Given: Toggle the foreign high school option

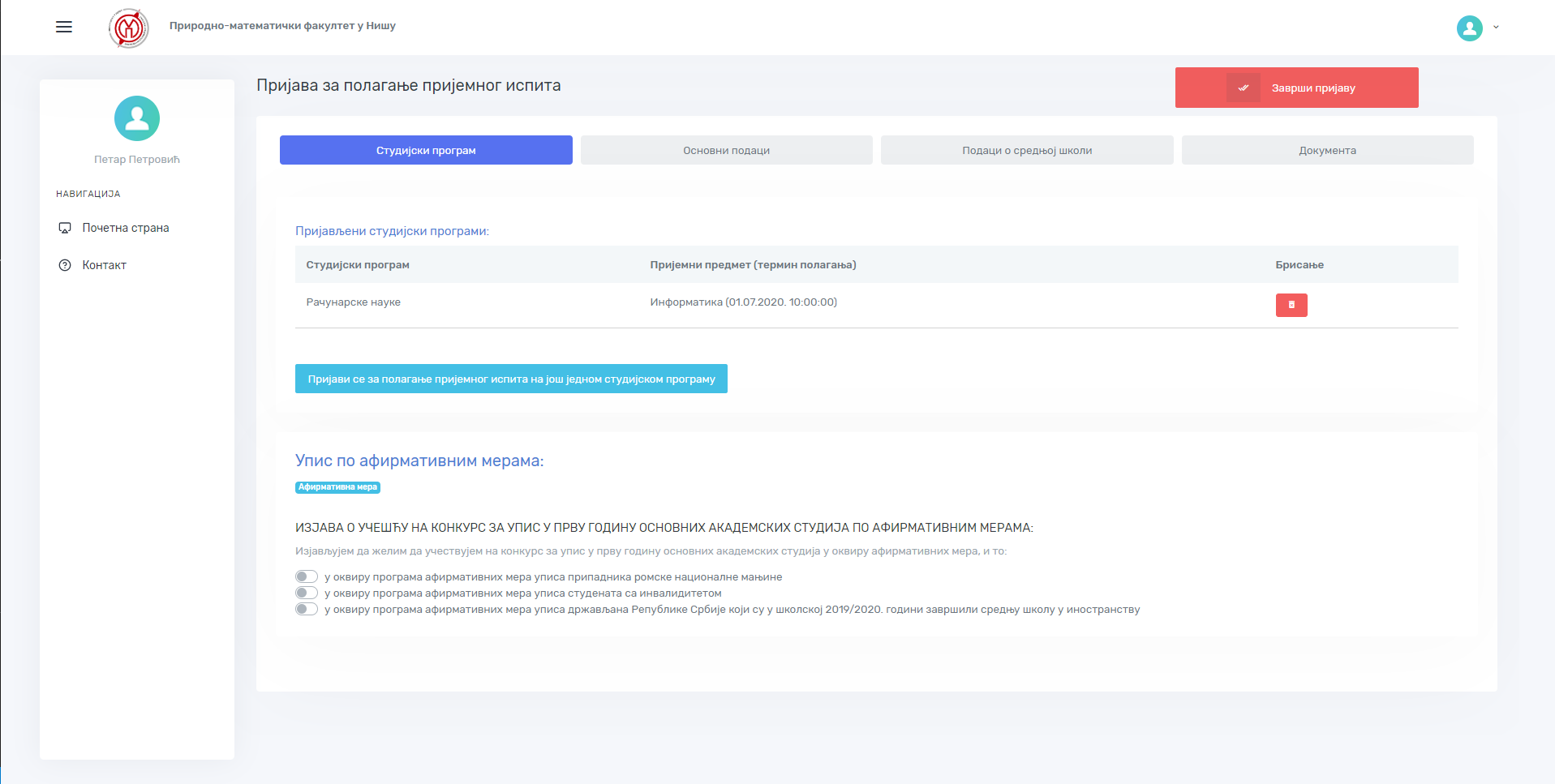Looking at the screenshot, I should [307, 609].
